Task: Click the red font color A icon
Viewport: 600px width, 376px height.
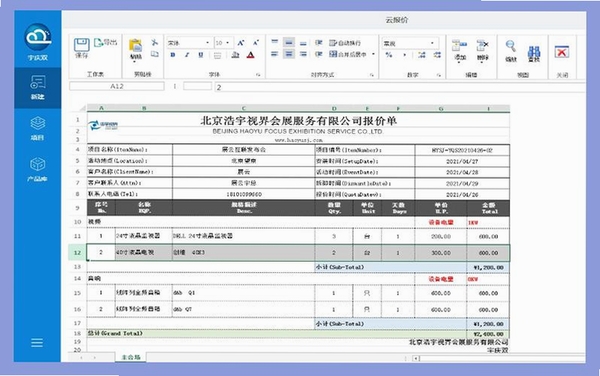Action: [x=250, y=55]
